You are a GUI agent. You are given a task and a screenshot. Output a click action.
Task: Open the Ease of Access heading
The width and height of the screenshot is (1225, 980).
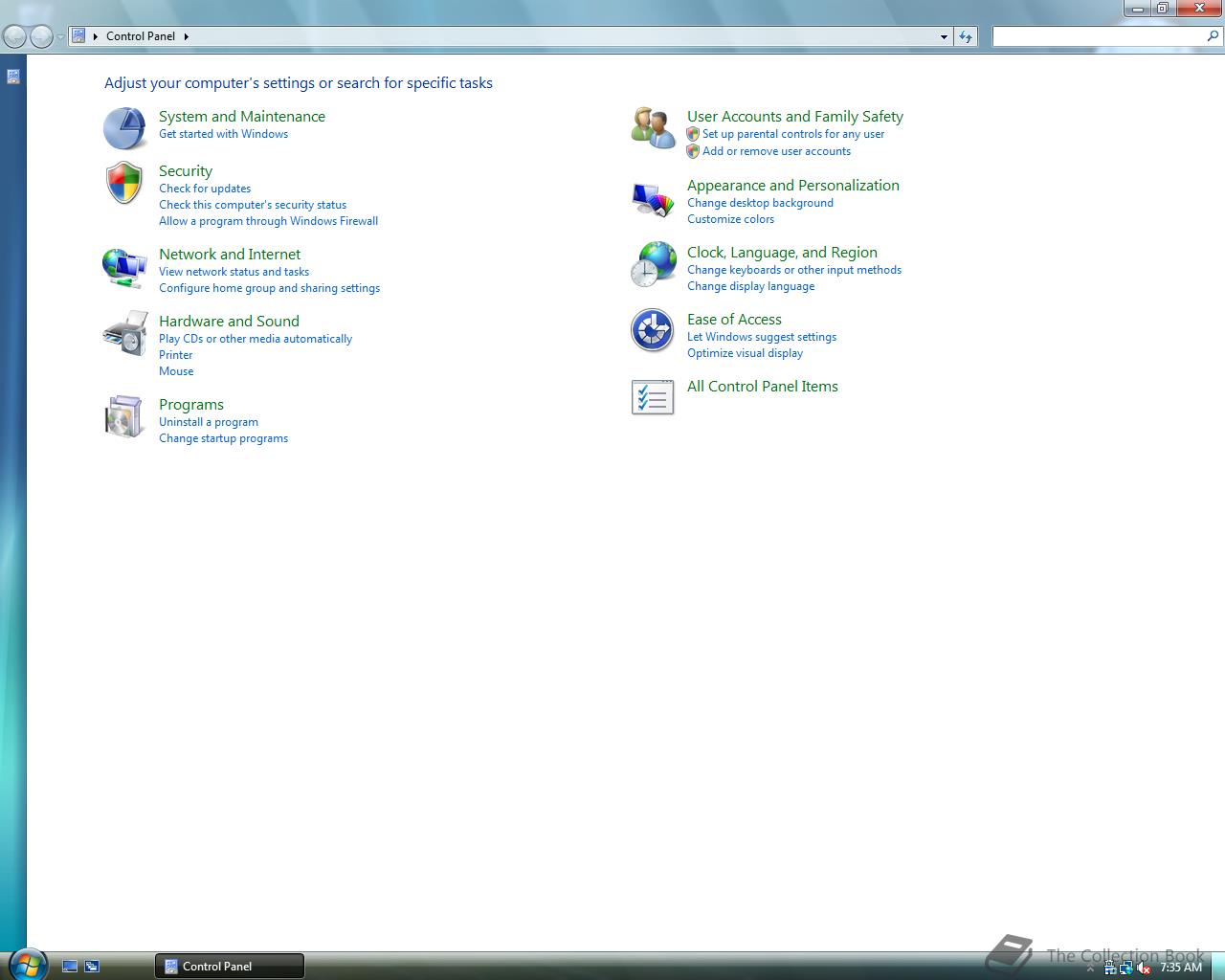click(x=734, y=319)
